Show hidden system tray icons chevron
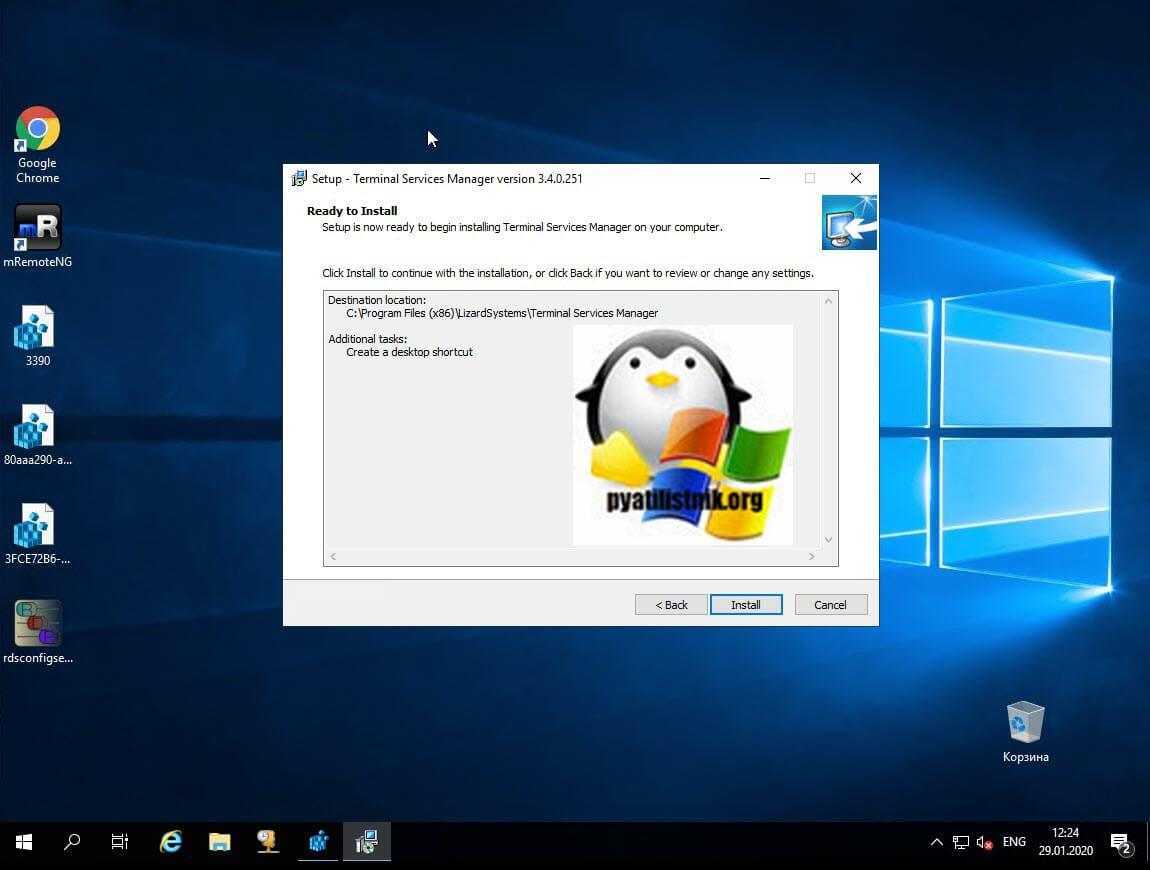The image size is (1150, 870). click(x=936, y=842)
